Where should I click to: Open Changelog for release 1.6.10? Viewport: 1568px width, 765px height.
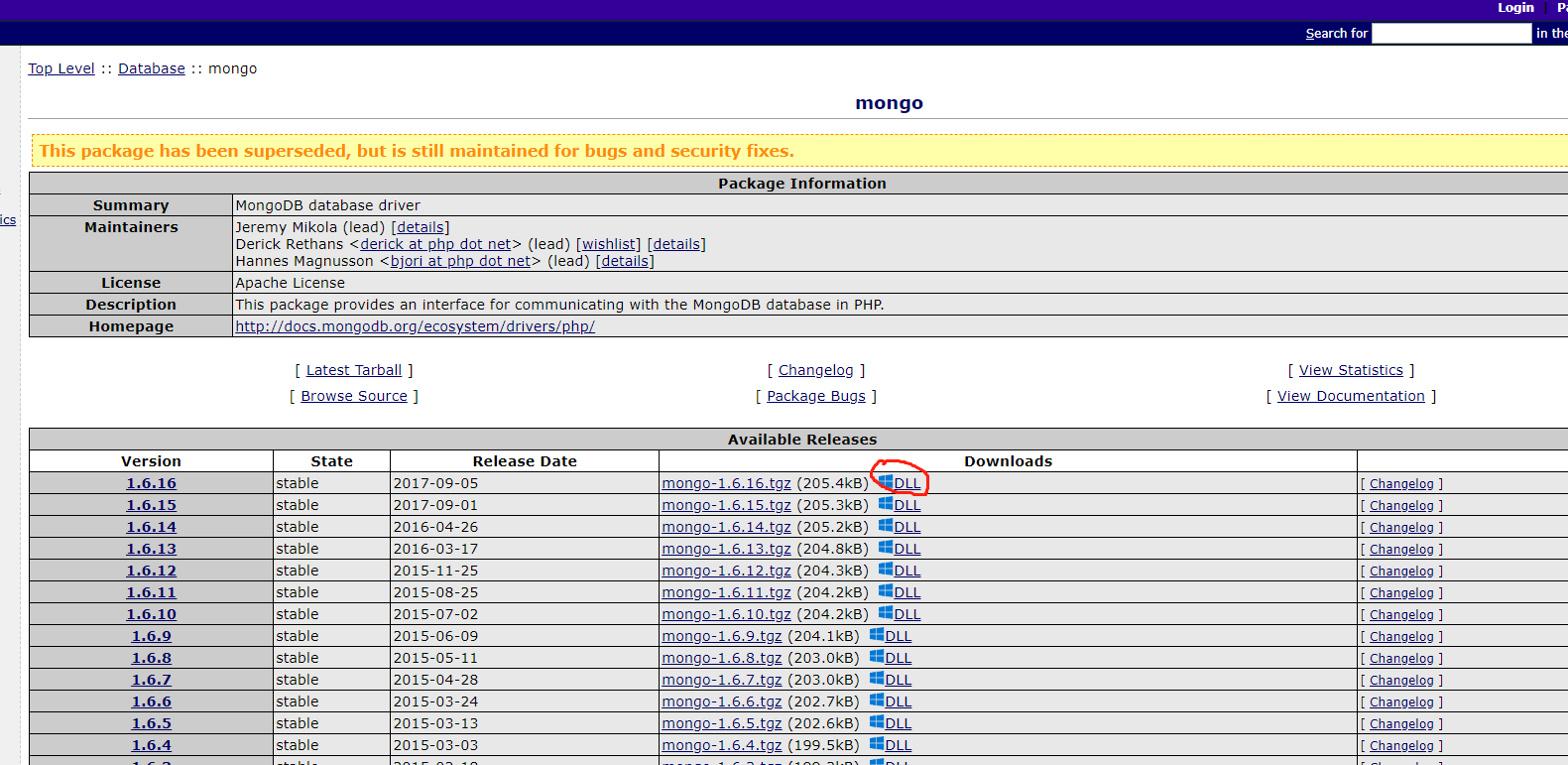coord(1401,615)
